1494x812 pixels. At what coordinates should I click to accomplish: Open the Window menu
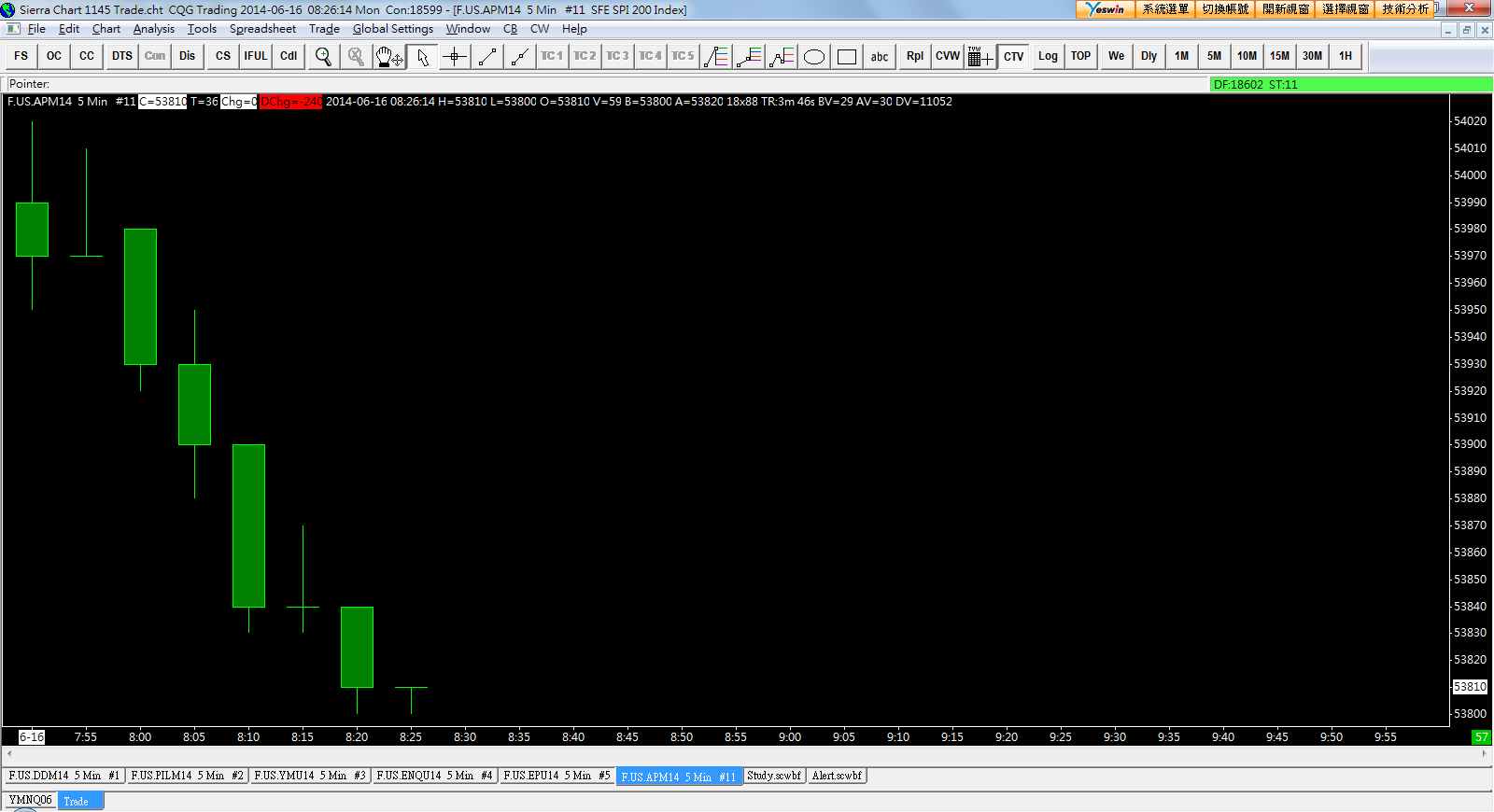pos(468,29)
